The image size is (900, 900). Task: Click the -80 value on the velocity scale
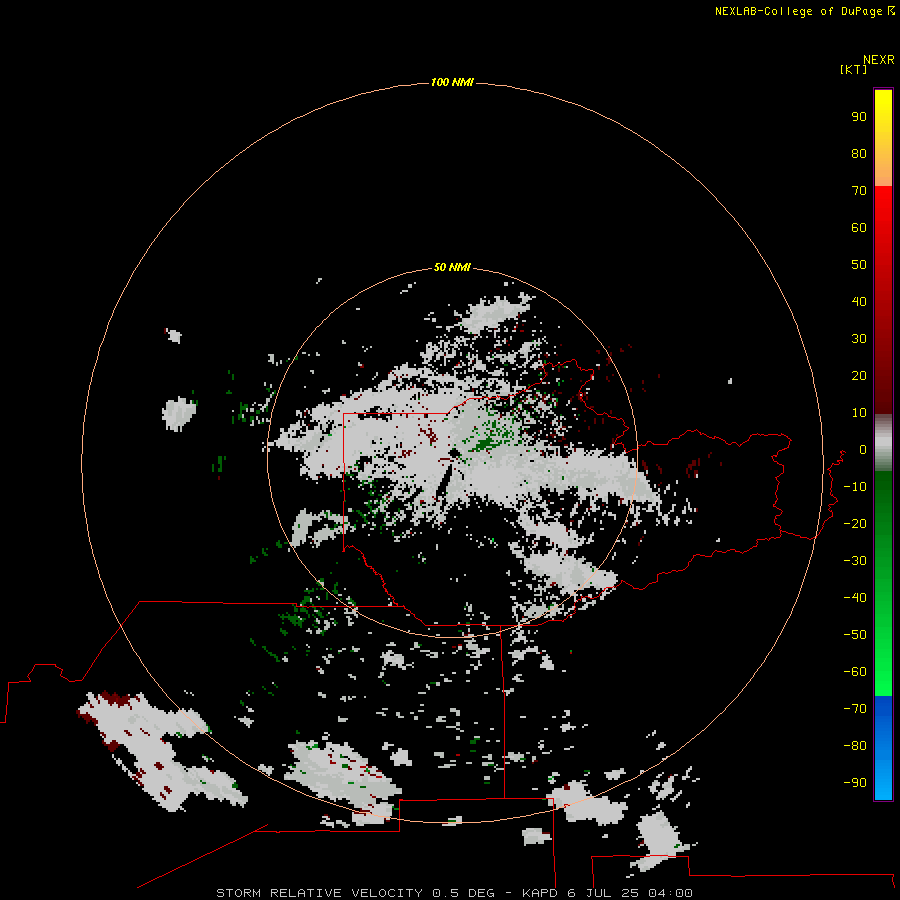[x=855, y=746]
